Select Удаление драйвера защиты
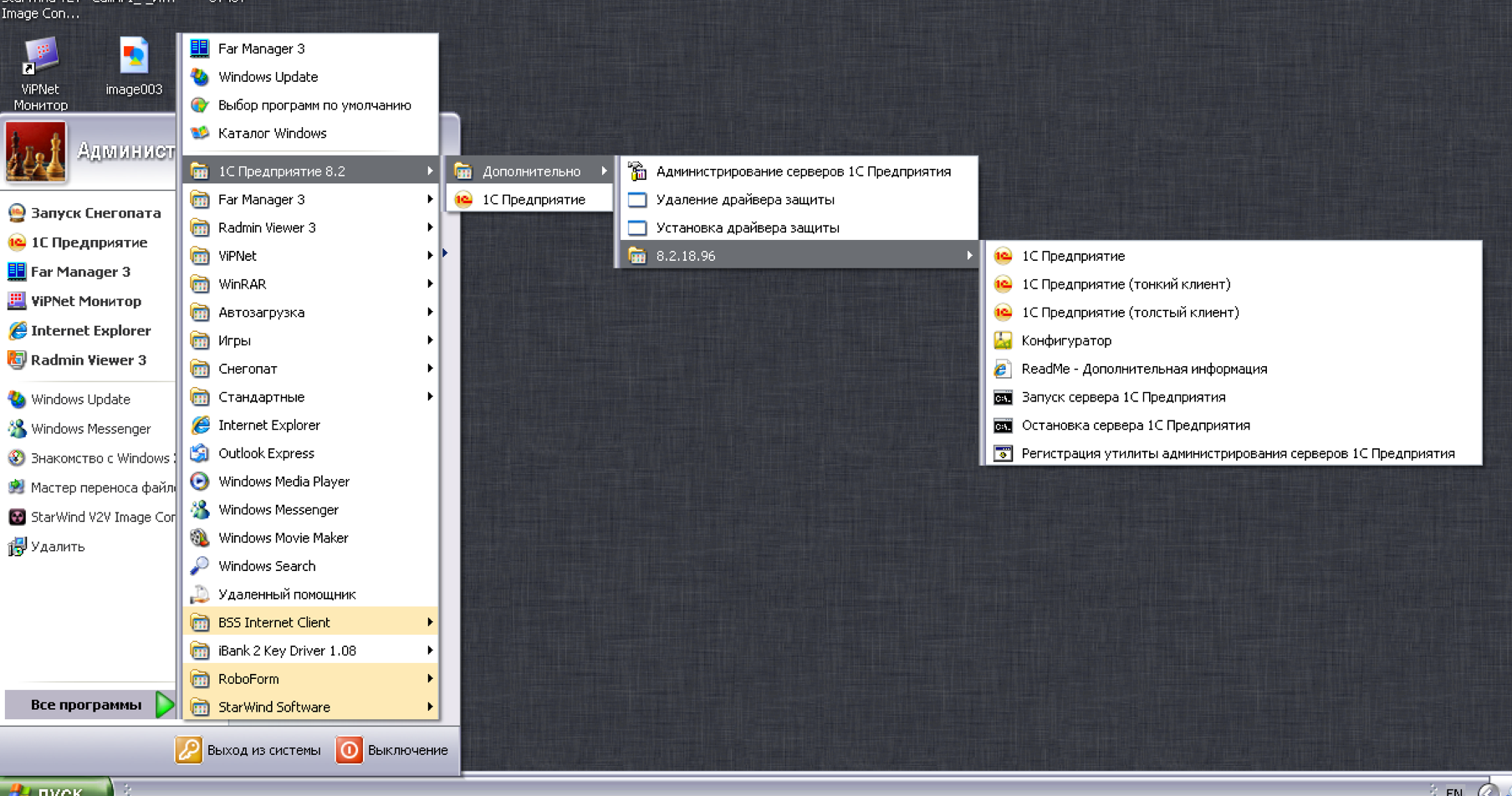Screen dimensions: 1512x796 (x=799, y=200)
